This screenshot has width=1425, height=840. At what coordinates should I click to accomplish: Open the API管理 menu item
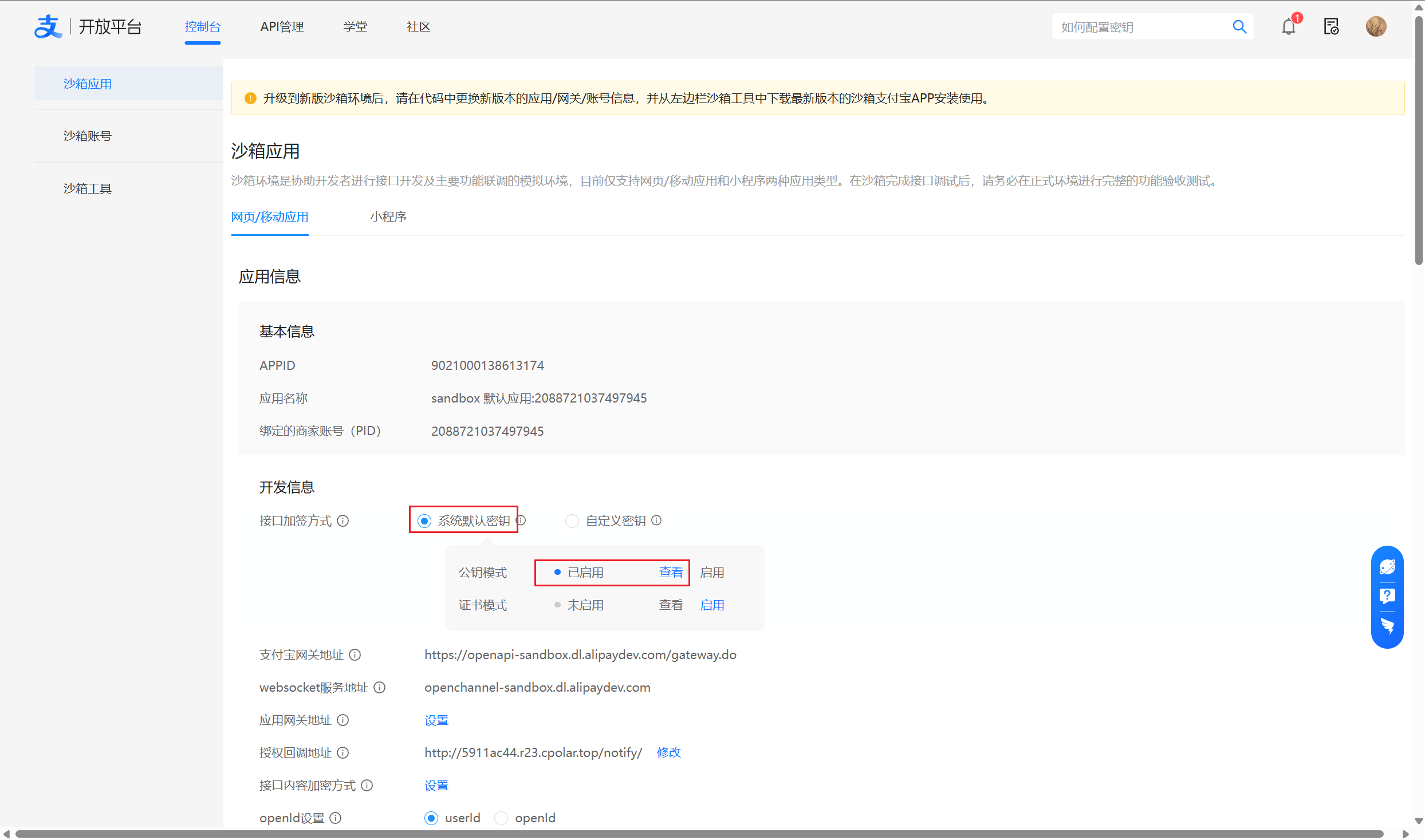coord(282,27)
